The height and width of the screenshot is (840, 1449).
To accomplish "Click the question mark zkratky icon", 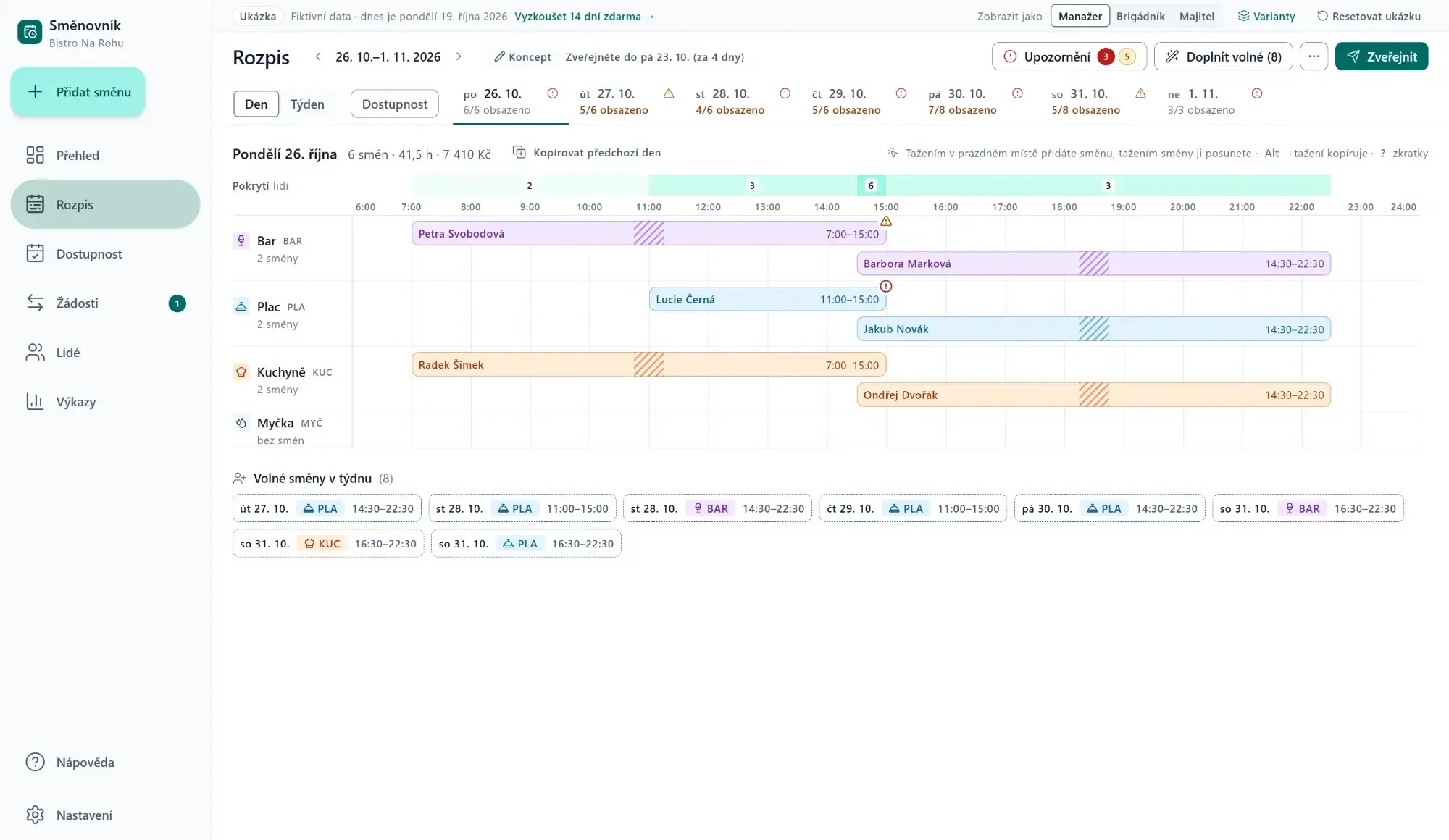I will 1383,153.
